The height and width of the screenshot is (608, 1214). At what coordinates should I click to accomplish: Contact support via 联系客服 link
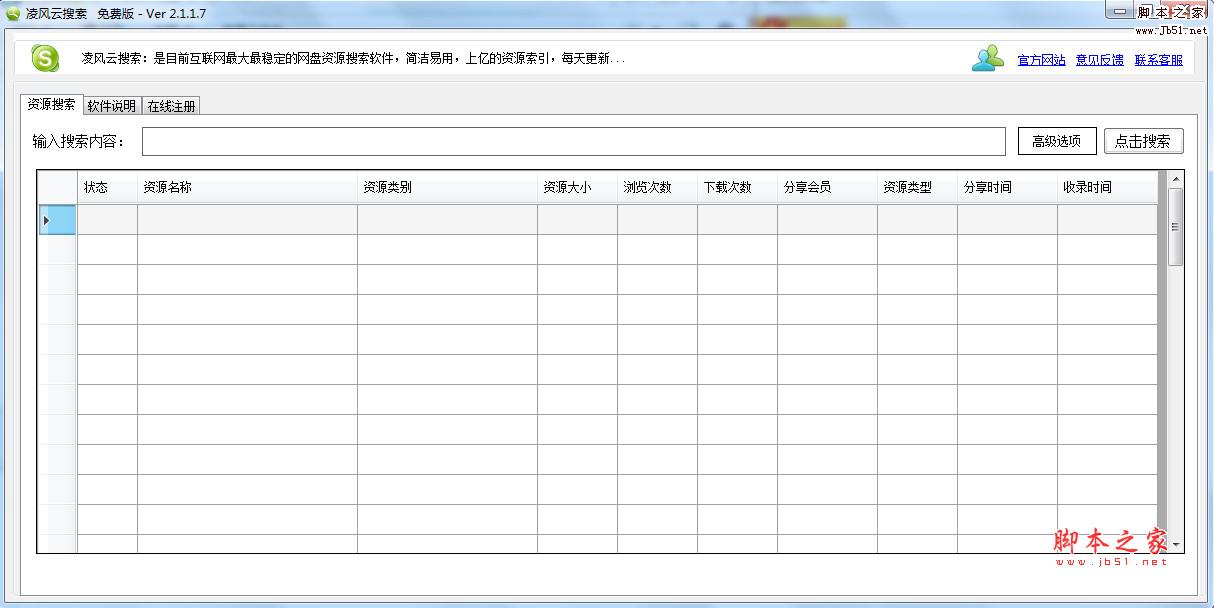[1160, 60]
